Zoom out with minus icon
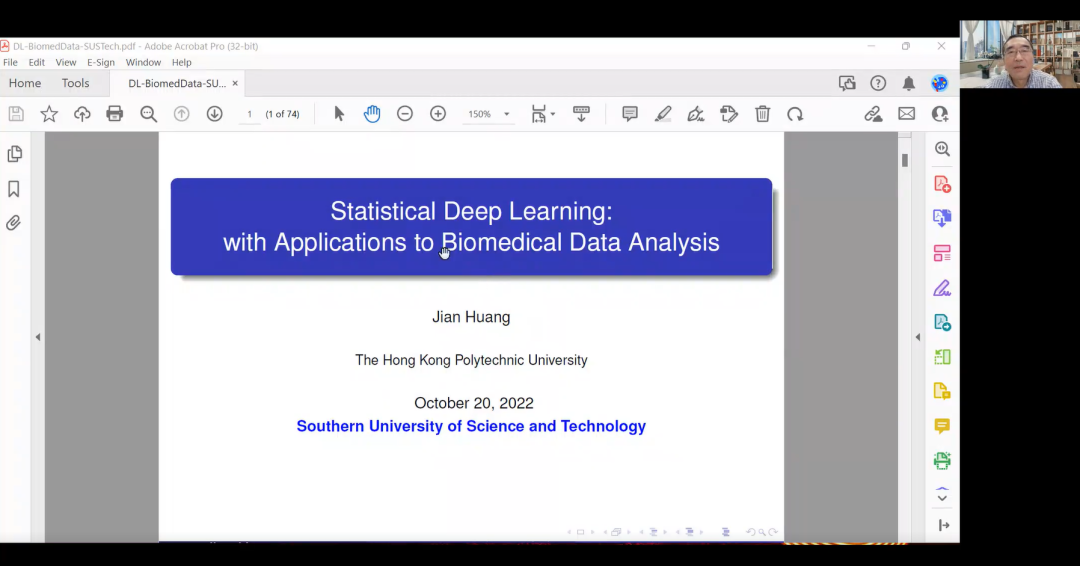Image resolution: width=1080 pixels, height=566 pixels. 405,114
